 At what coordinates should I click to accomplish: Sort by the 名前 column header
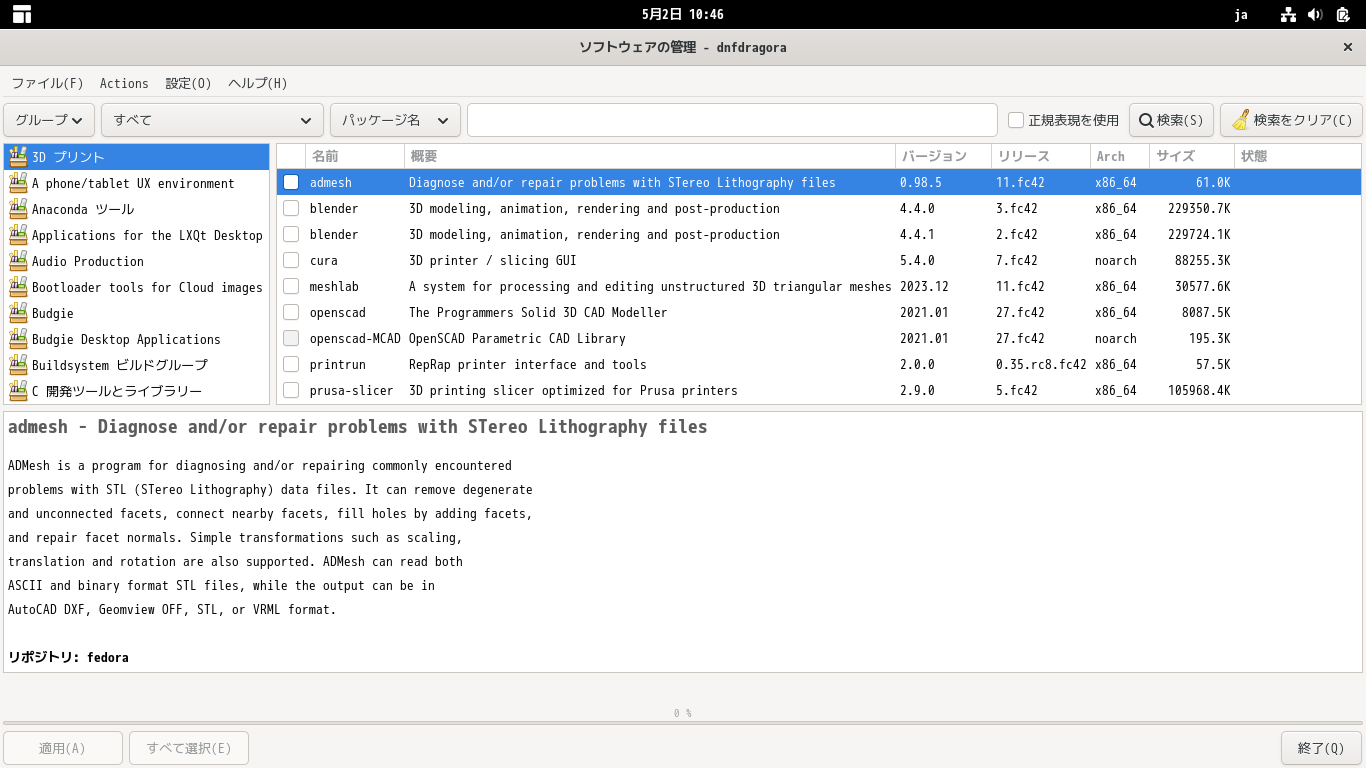355,156
